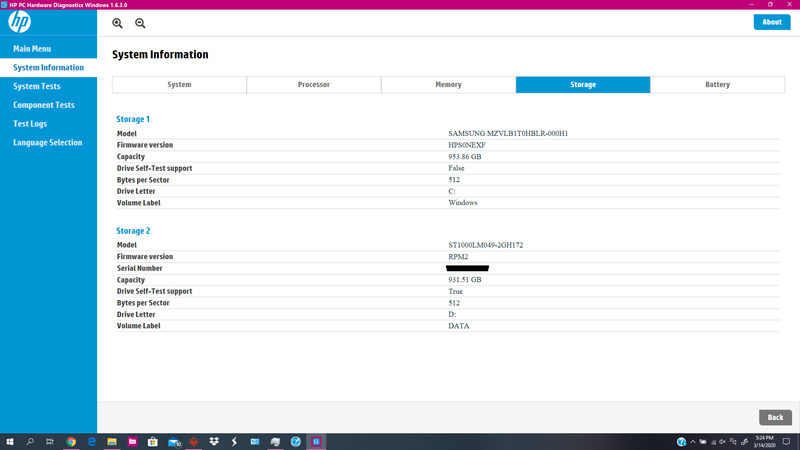Show hidden system tray icons
The height and width of the screenshot is (450, 800).
tap(692, 442)
